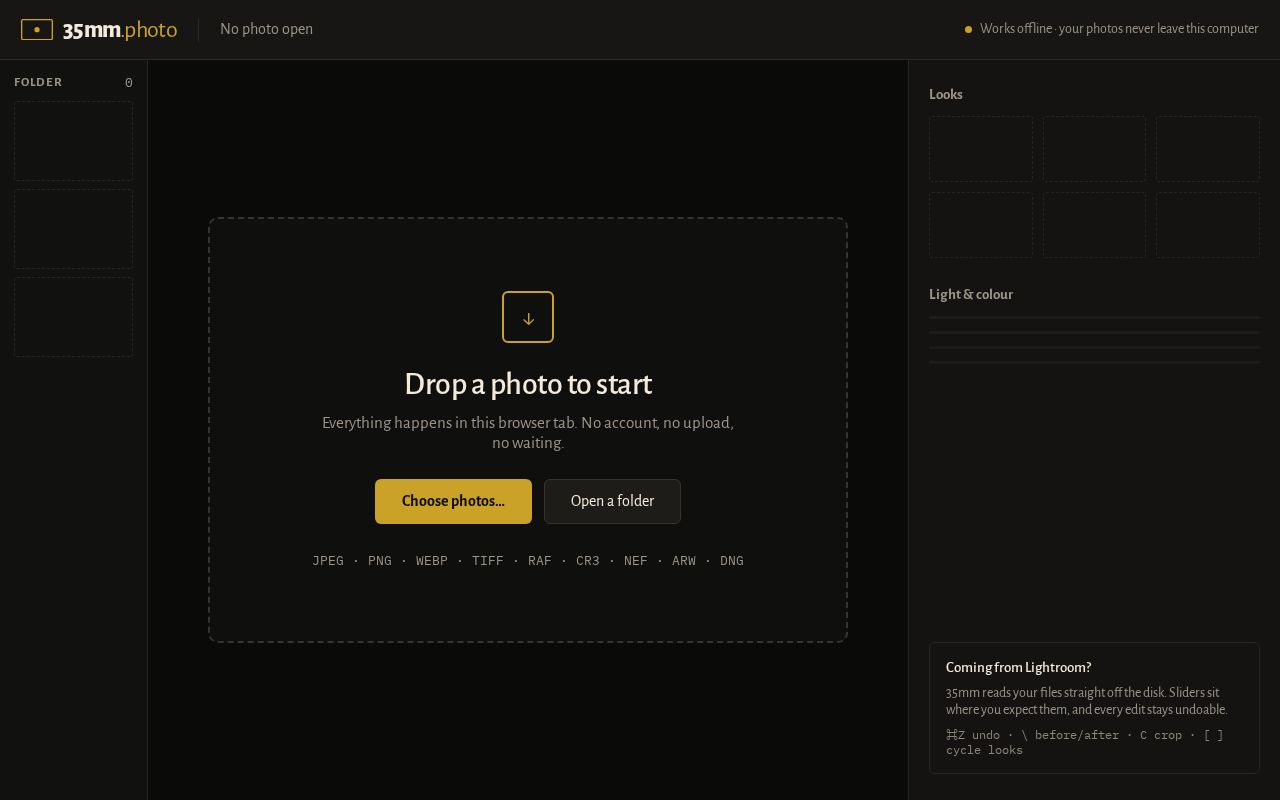Click the camera logo icon

37,30
